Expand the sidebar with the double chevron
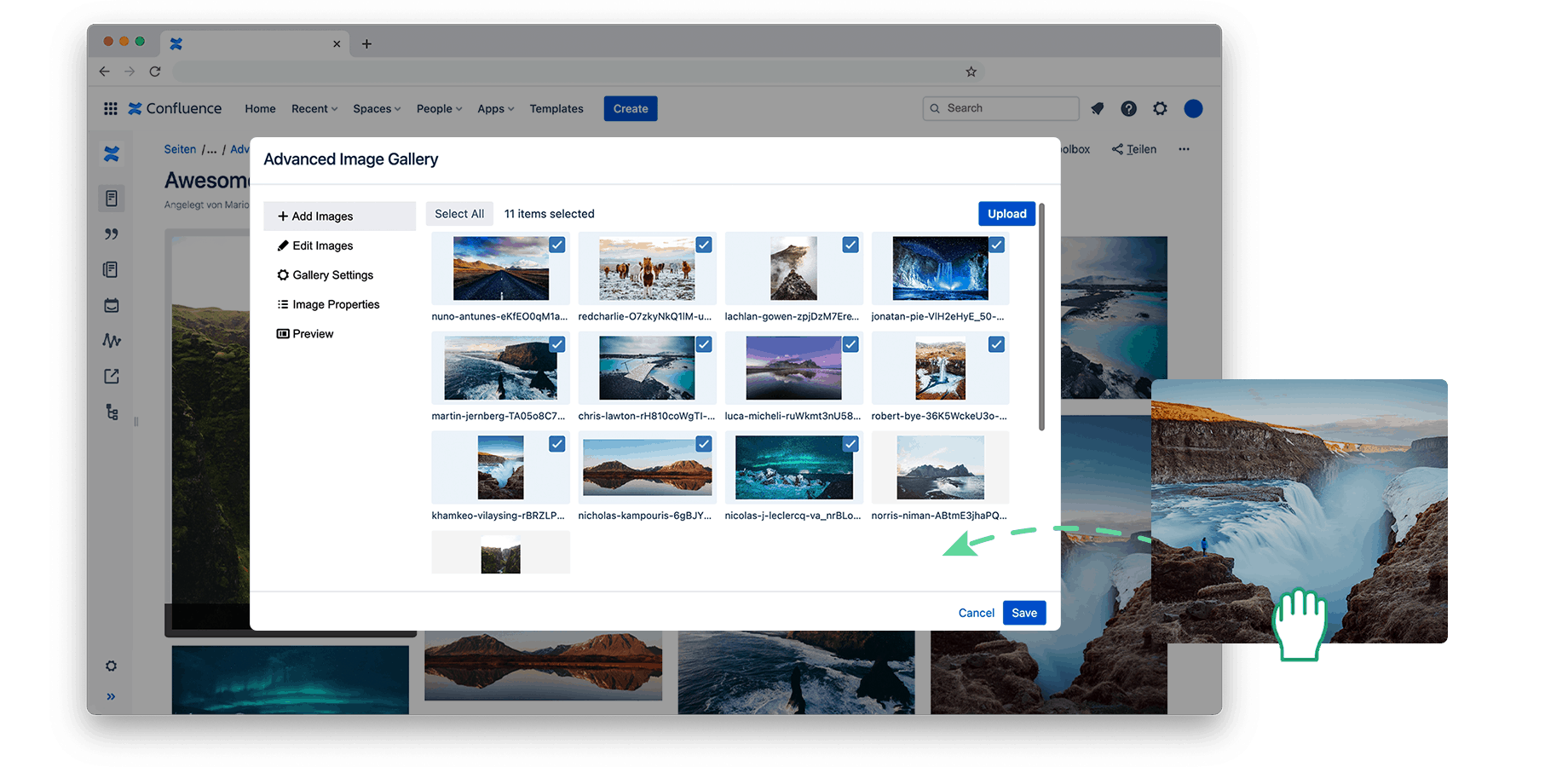The image size is (1568, 767). click(x=111, y=696)
